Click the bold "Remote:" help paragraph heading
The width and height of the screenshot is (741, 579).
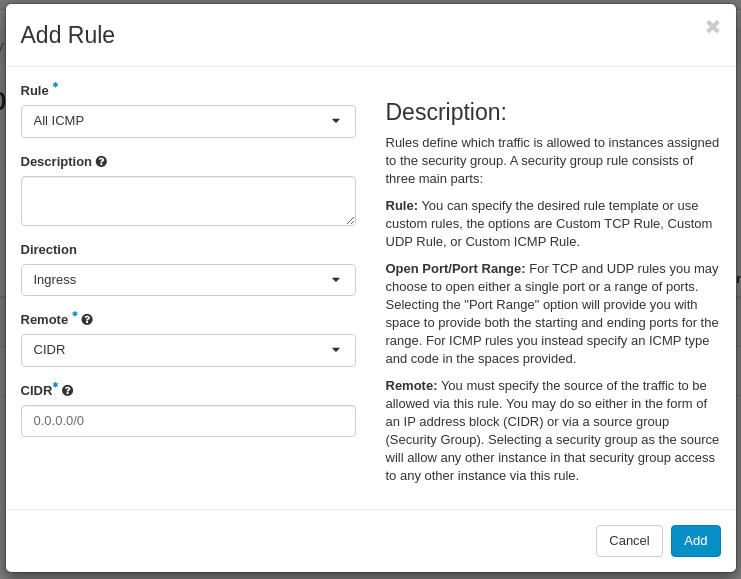pos(411,386)
